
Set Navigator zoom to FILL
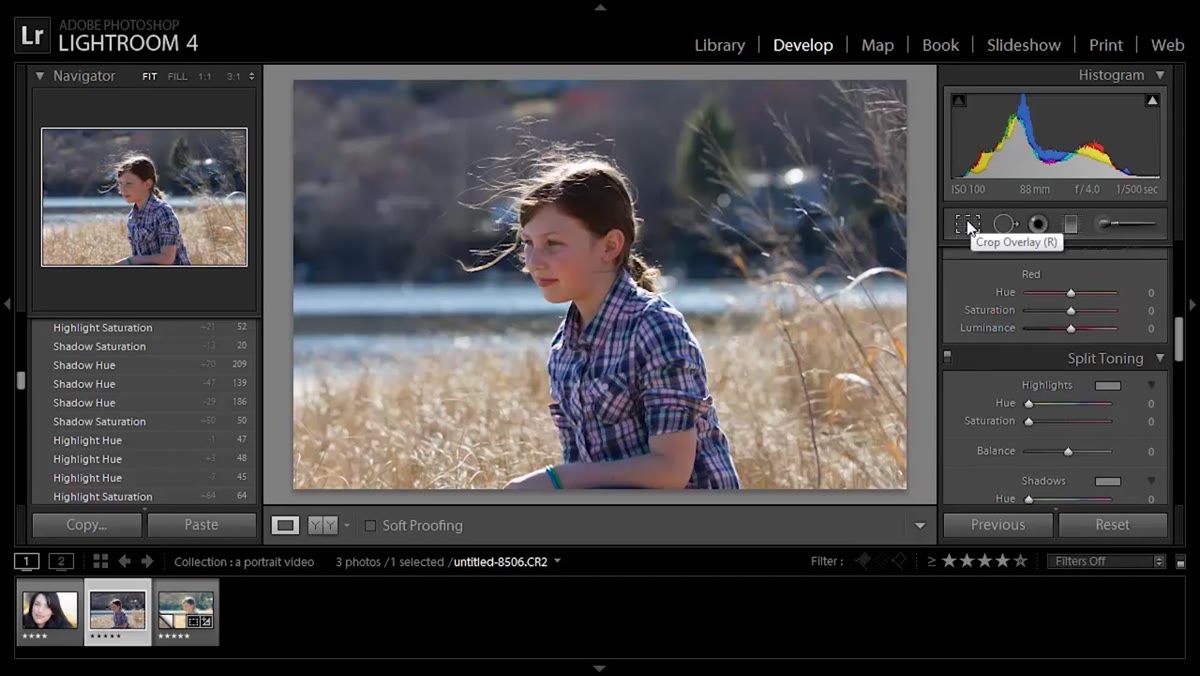[x=177, y=76]
